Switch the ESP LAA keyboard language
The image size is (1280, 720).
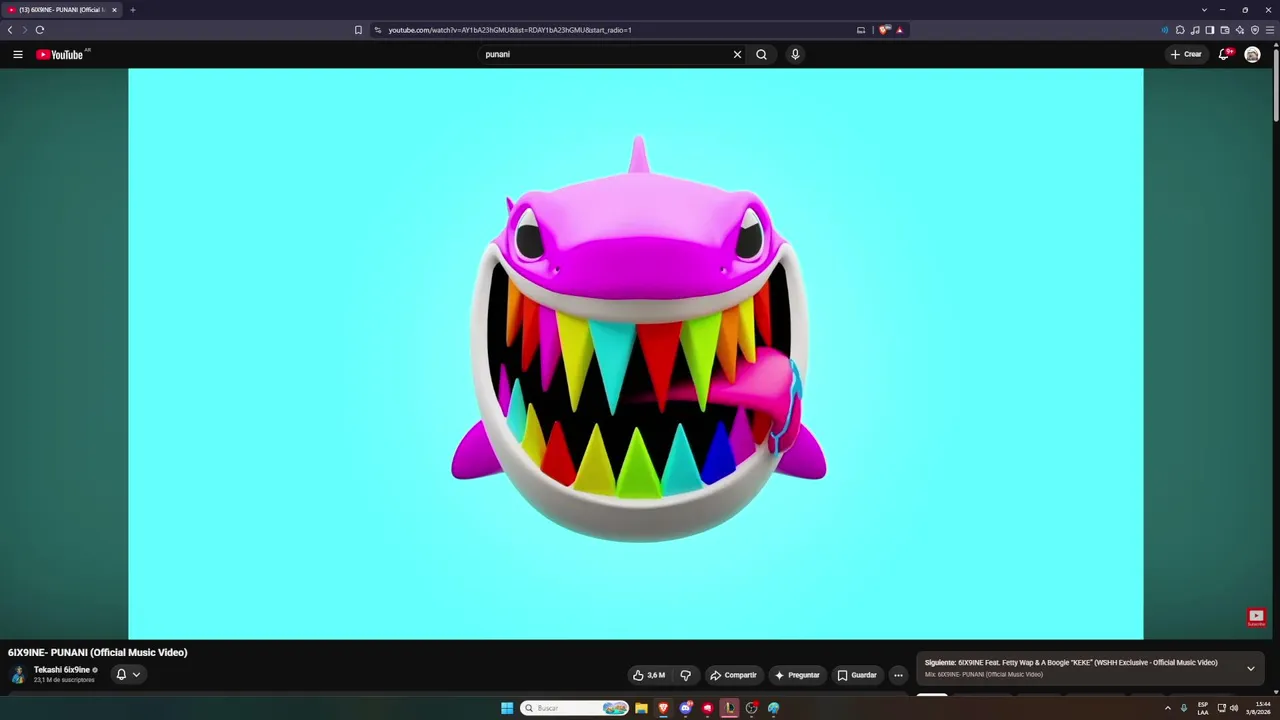1203,708
